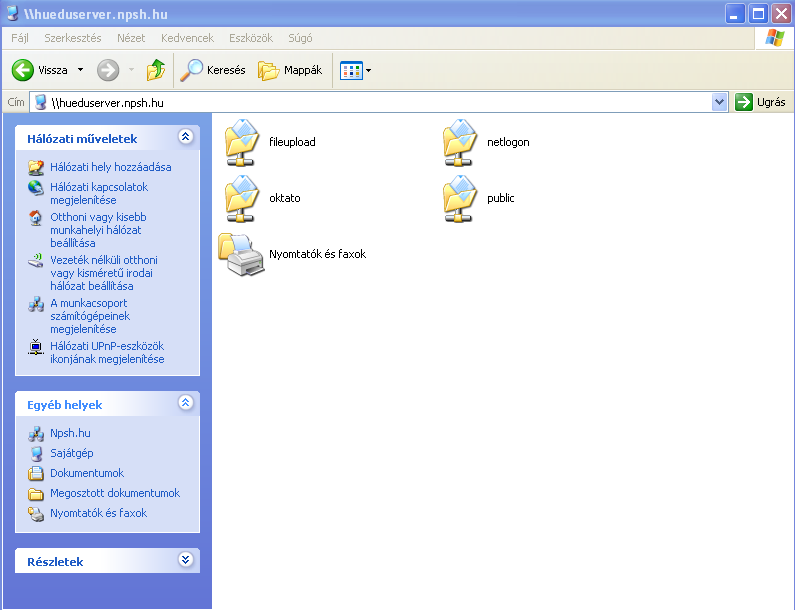Open Nyomtatók és faxok sidebar link
The image size is (795, 610).
98,513
